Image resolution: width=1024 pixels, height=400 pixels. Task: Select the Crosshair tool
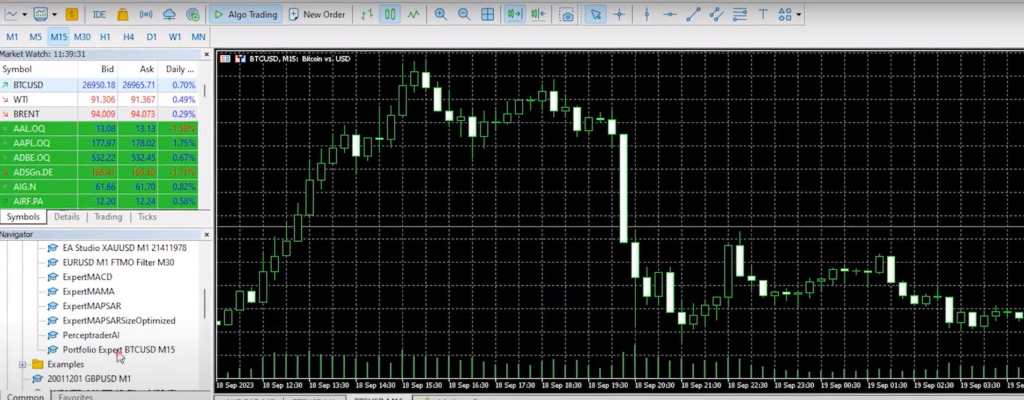point(620,15)
